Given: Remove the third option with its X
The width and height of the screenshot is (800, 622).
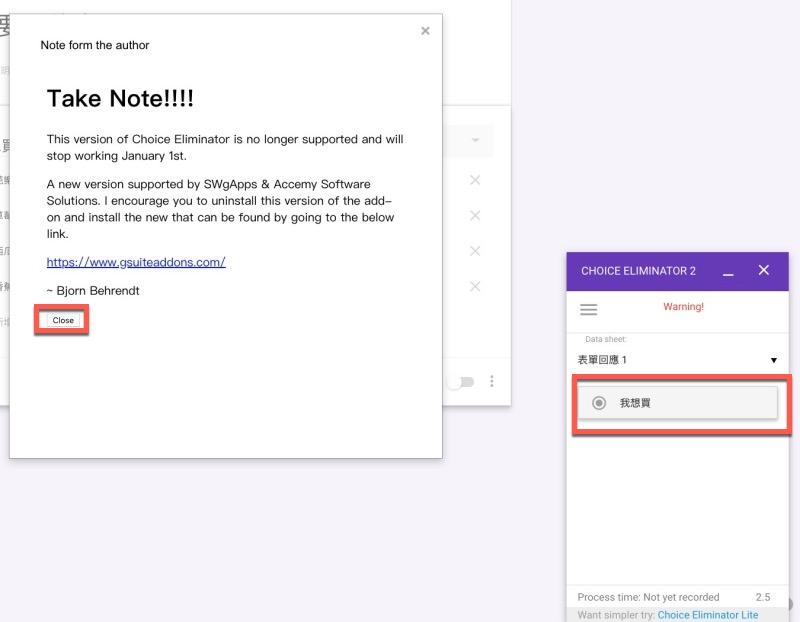Looking at the screenshot, I should 474,251.
